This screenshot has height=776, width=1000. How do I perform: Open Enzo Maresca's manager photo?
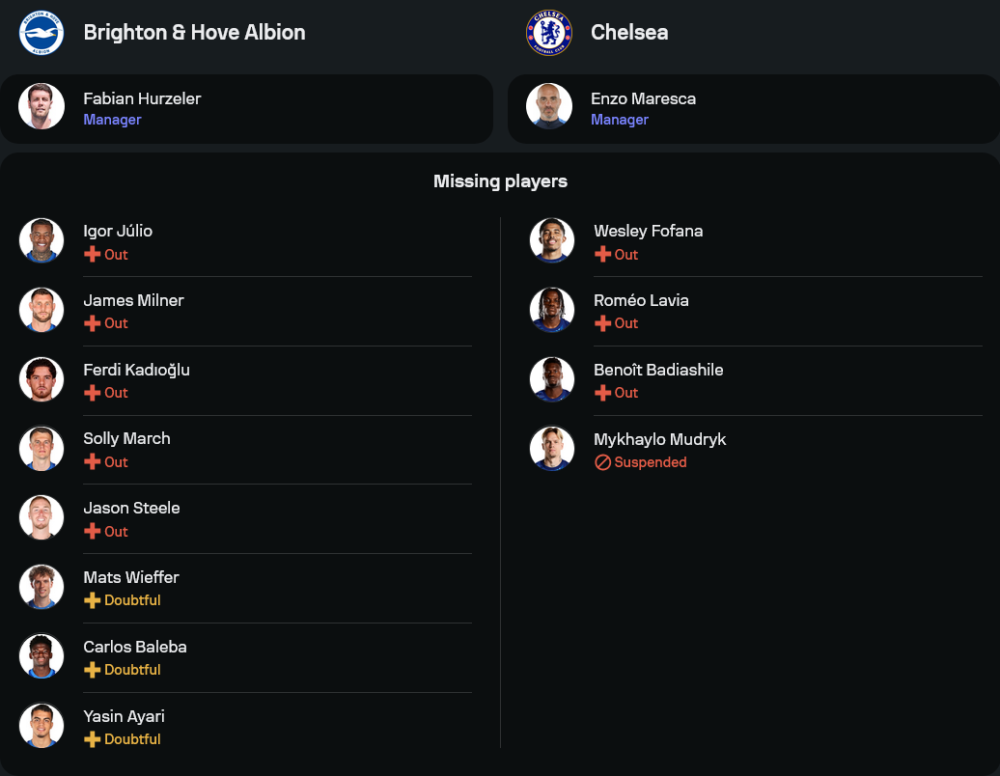coord(549,107)
